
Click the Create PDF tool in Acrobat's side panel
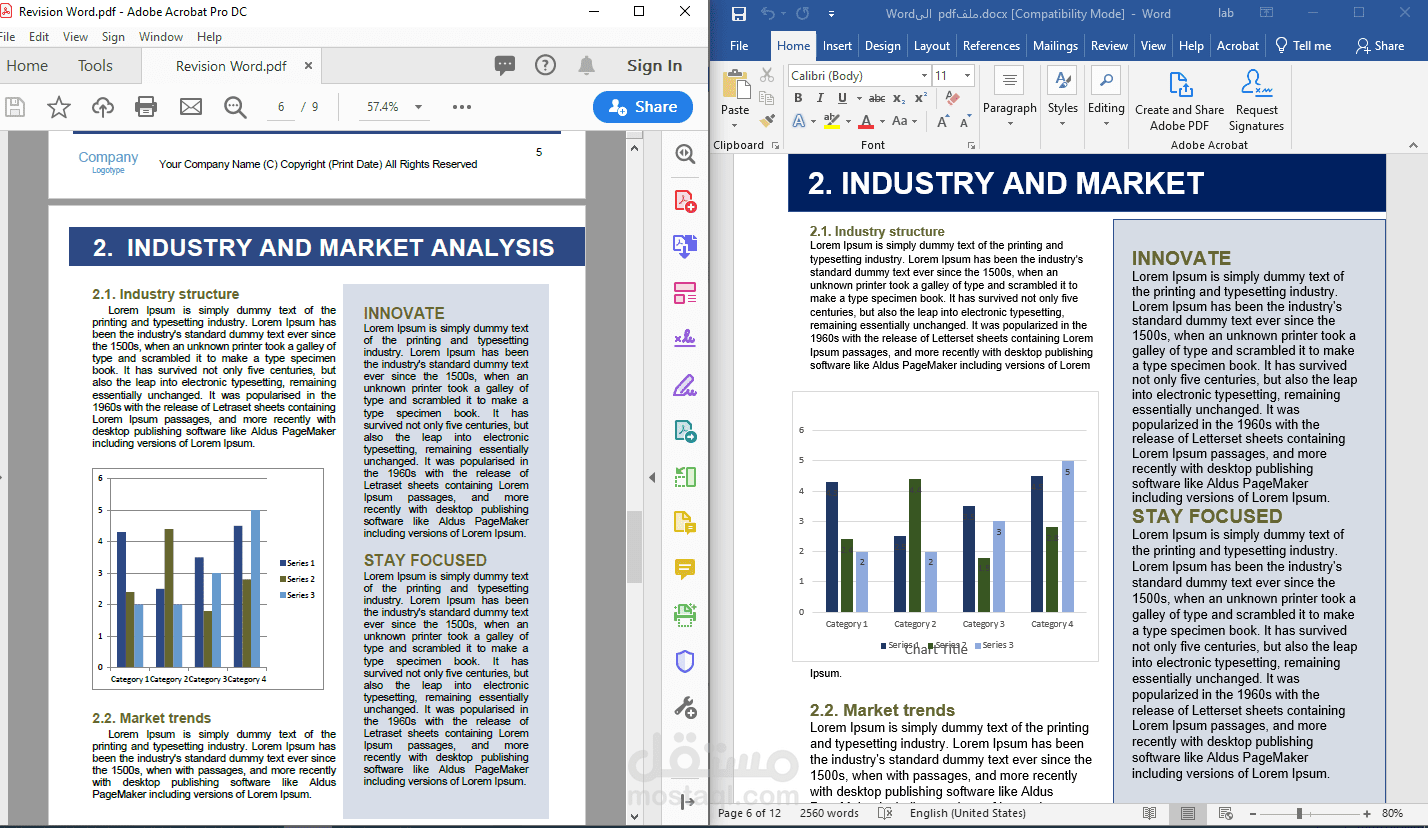(685, 200)
